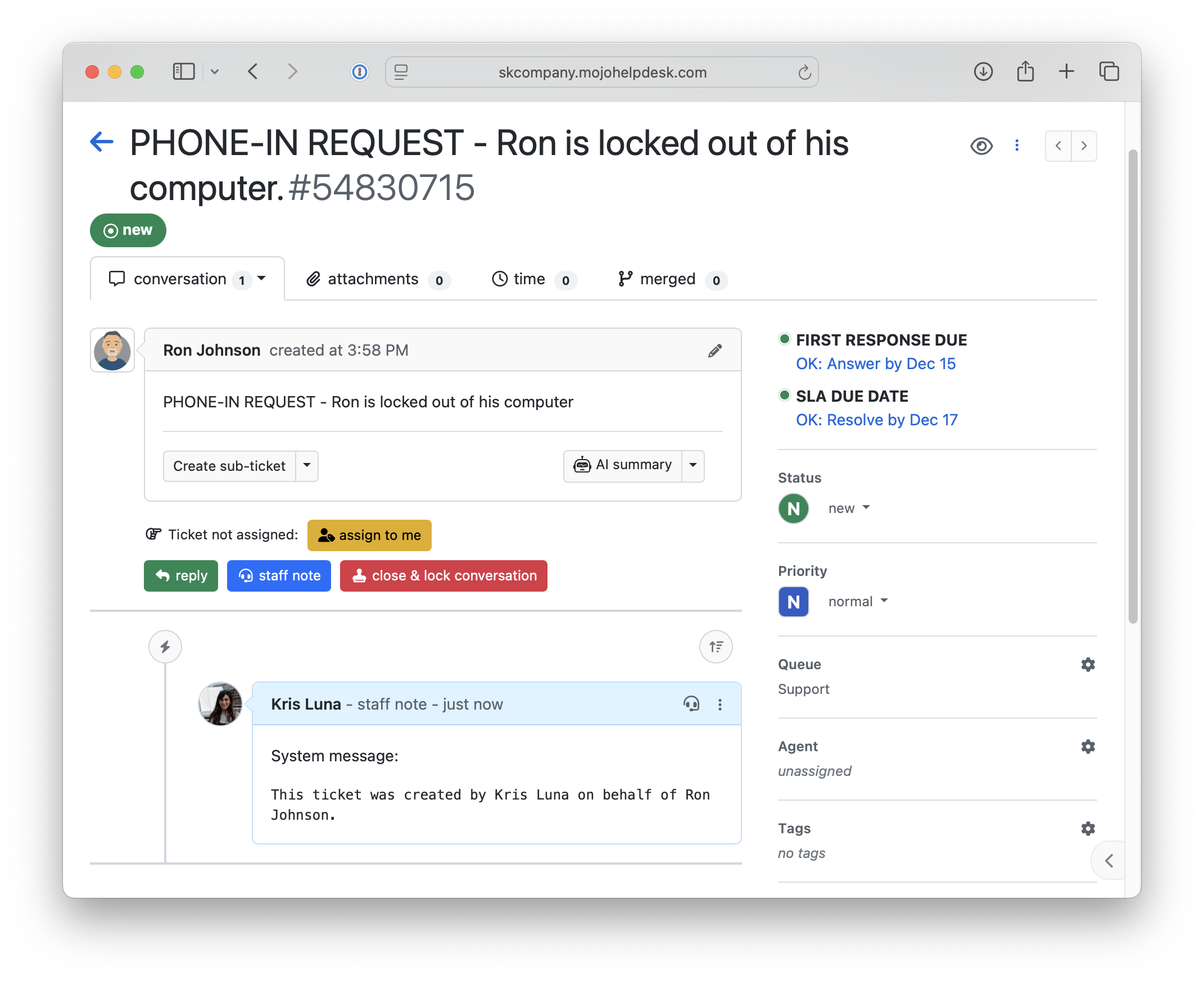Image resolution: width=1204 pixels, height=981 pixels.
Task: Switch to the merged tab
Action: coord(673,279)
